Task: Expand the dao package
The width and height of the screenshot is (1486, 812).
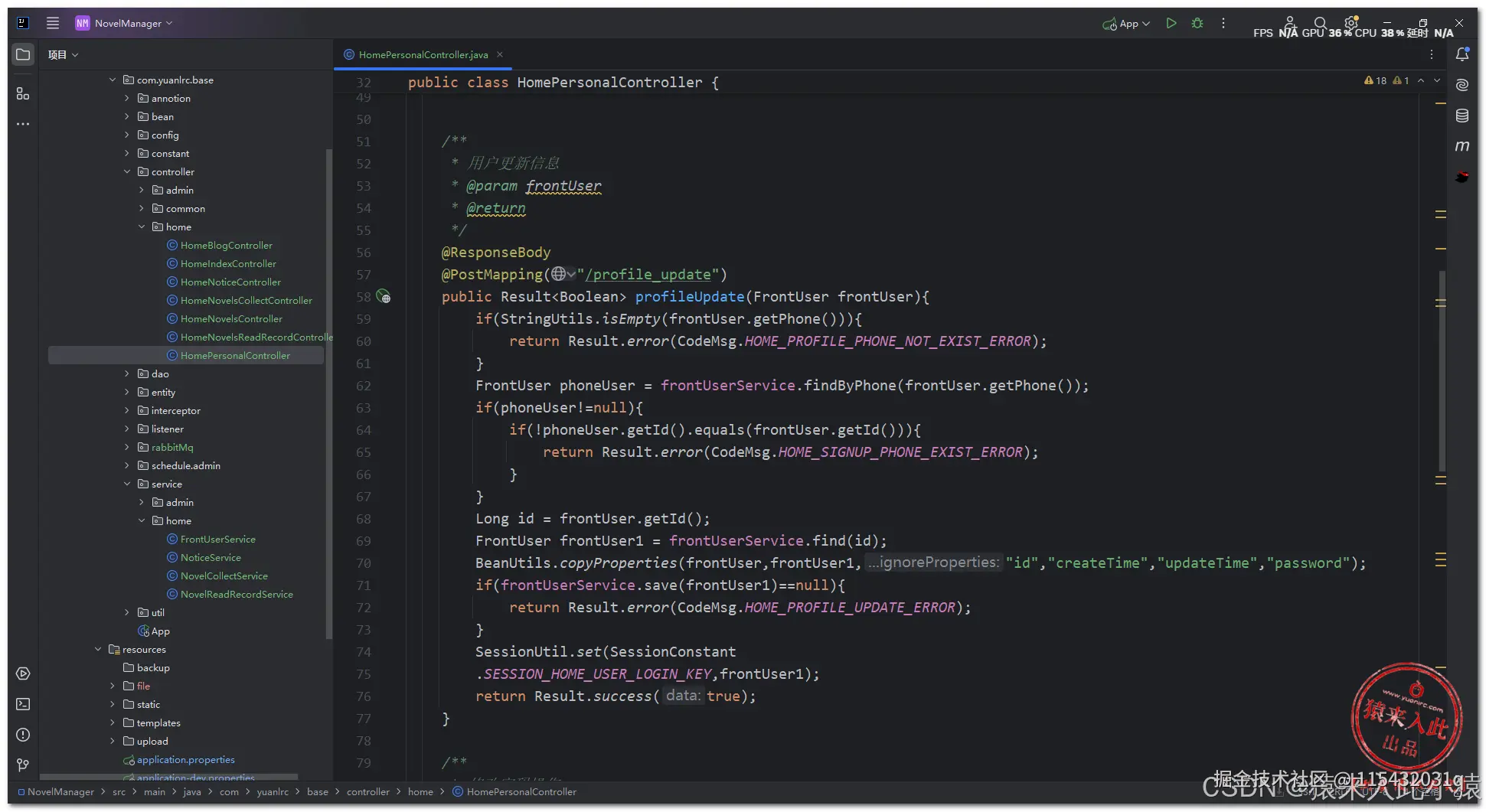Action: coord(127,373)
